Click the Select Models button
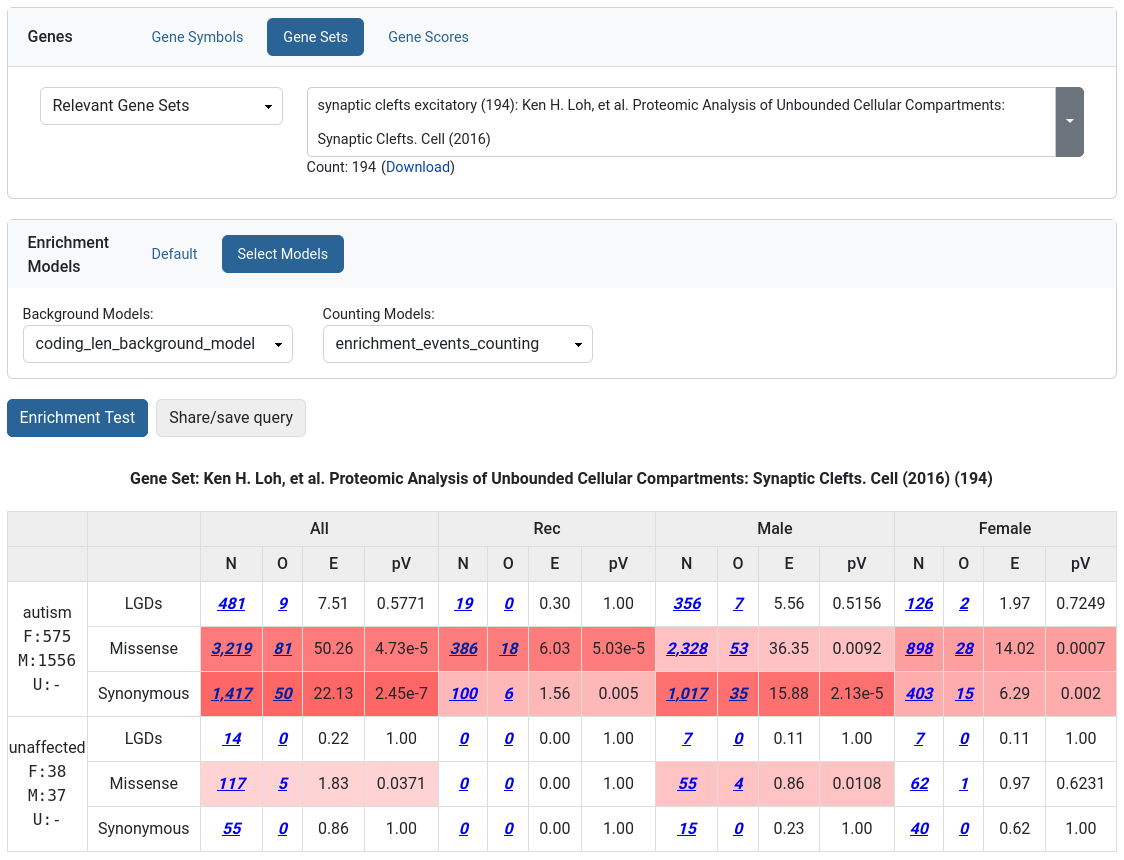 pyautogui.click(x=282, y=254)
